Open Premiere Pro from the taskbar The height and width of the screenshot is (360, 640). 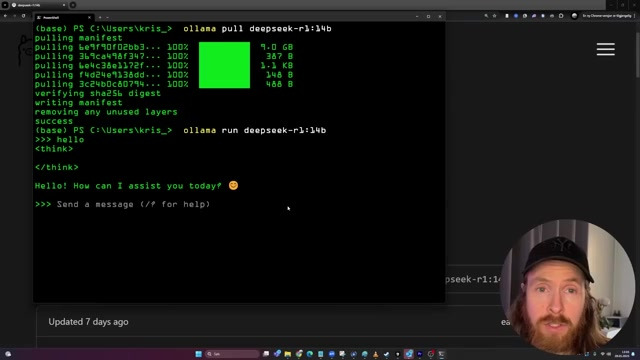coord(420,354)
